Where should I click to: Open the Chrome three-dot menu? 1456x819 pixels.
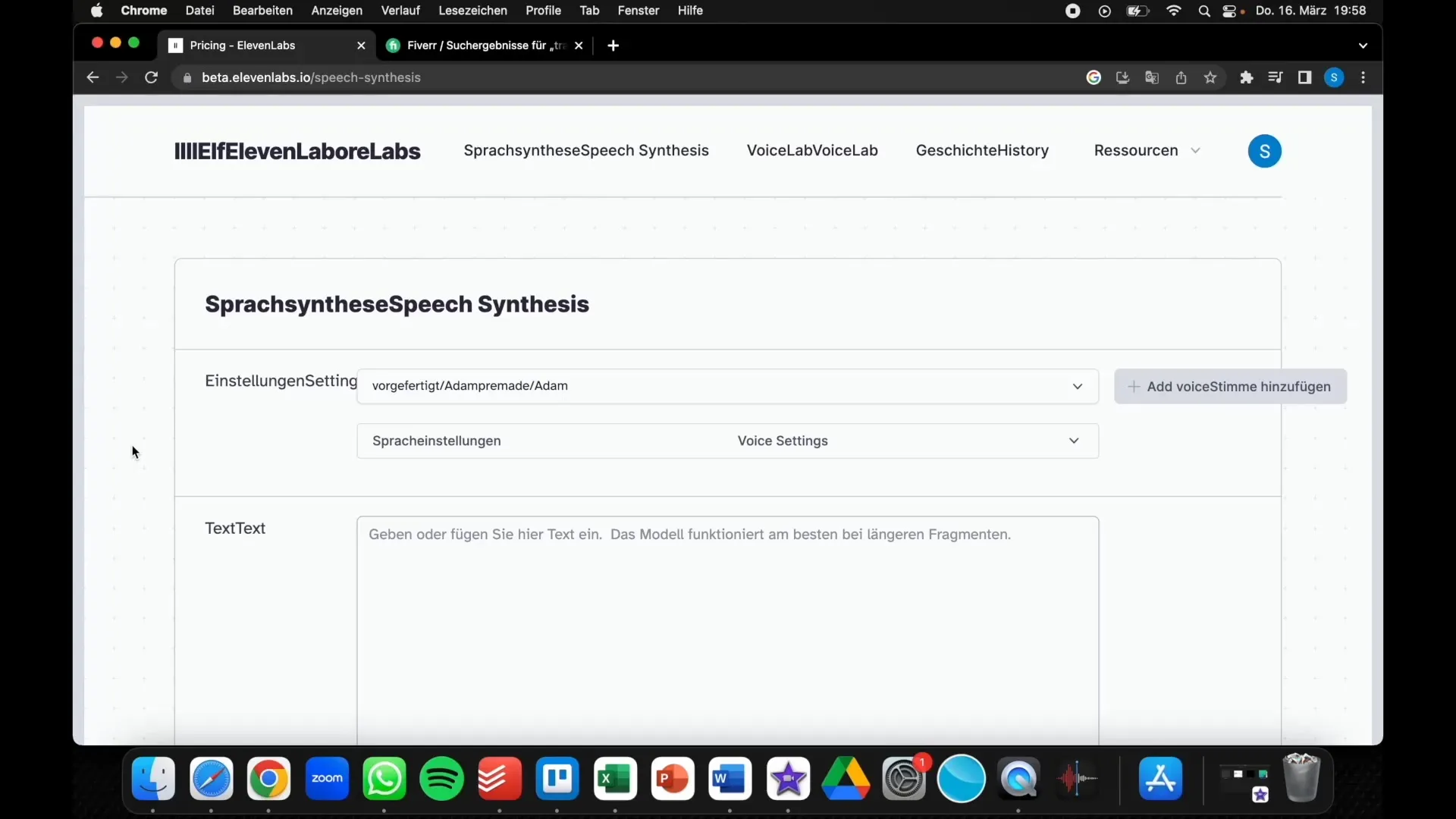1363,77
